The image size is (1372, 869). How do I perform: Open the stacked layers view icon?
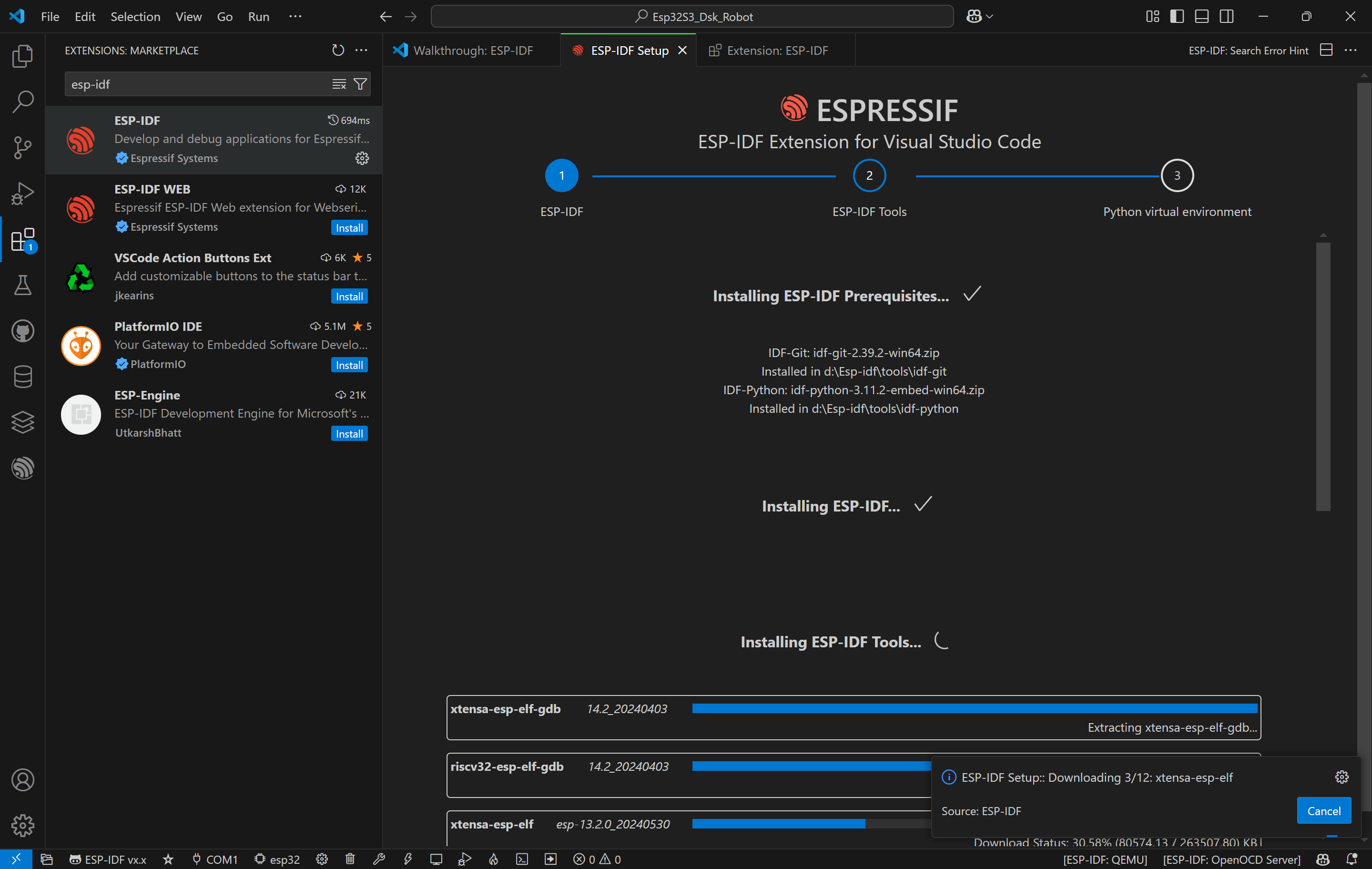[x=23, y=422]
